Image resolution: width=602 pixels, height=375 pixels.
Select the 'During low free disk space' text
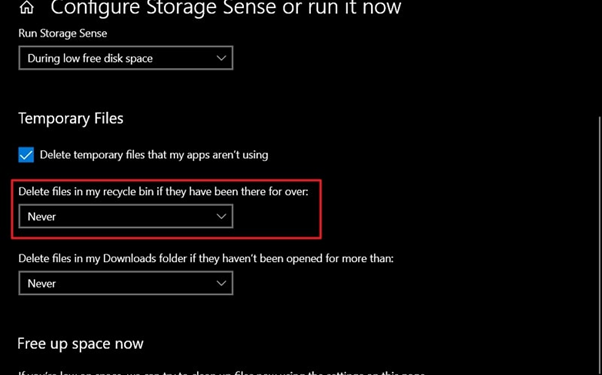coord(90,58)
